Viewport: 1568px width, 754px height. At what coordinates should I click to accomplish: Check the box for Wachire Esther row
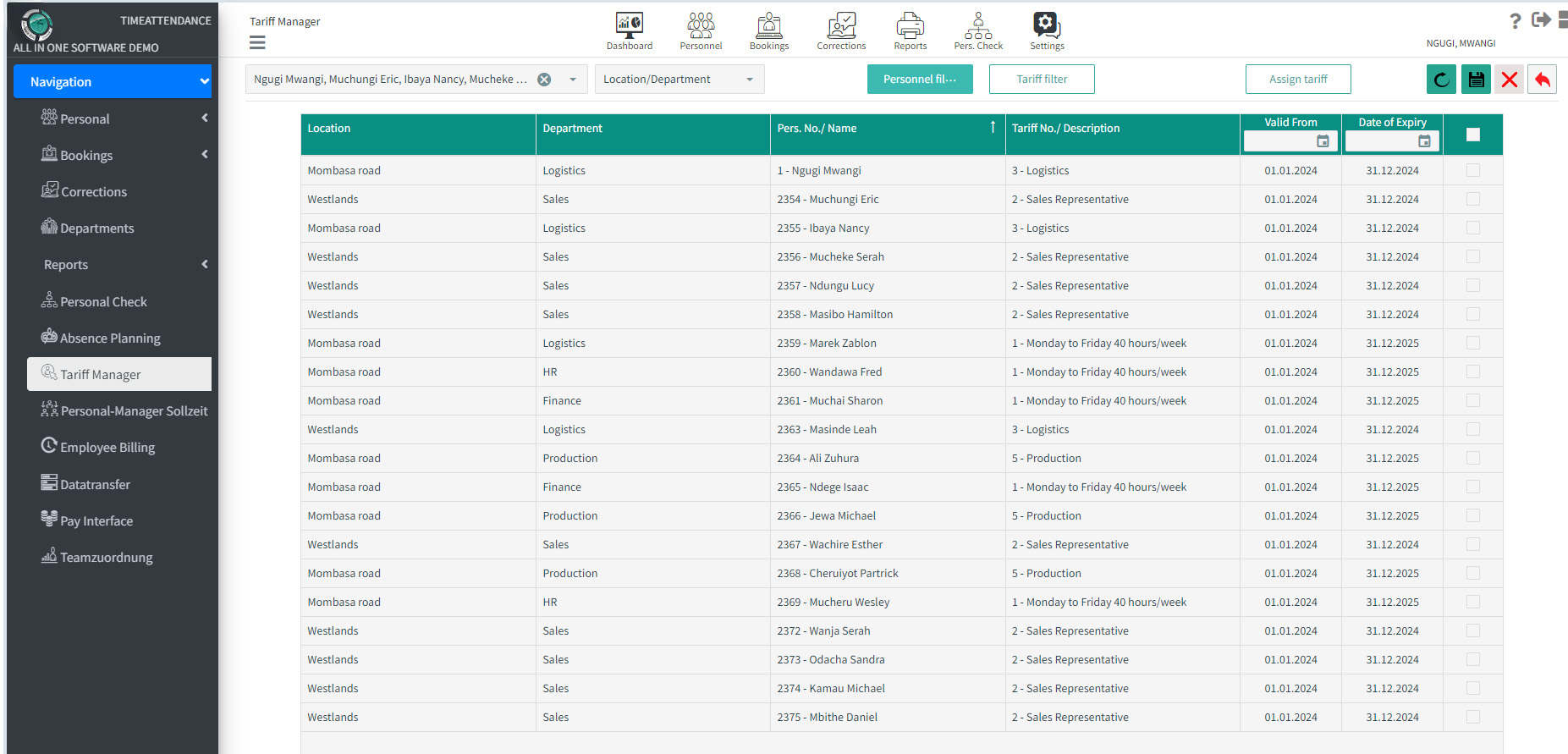[1473, 544]
